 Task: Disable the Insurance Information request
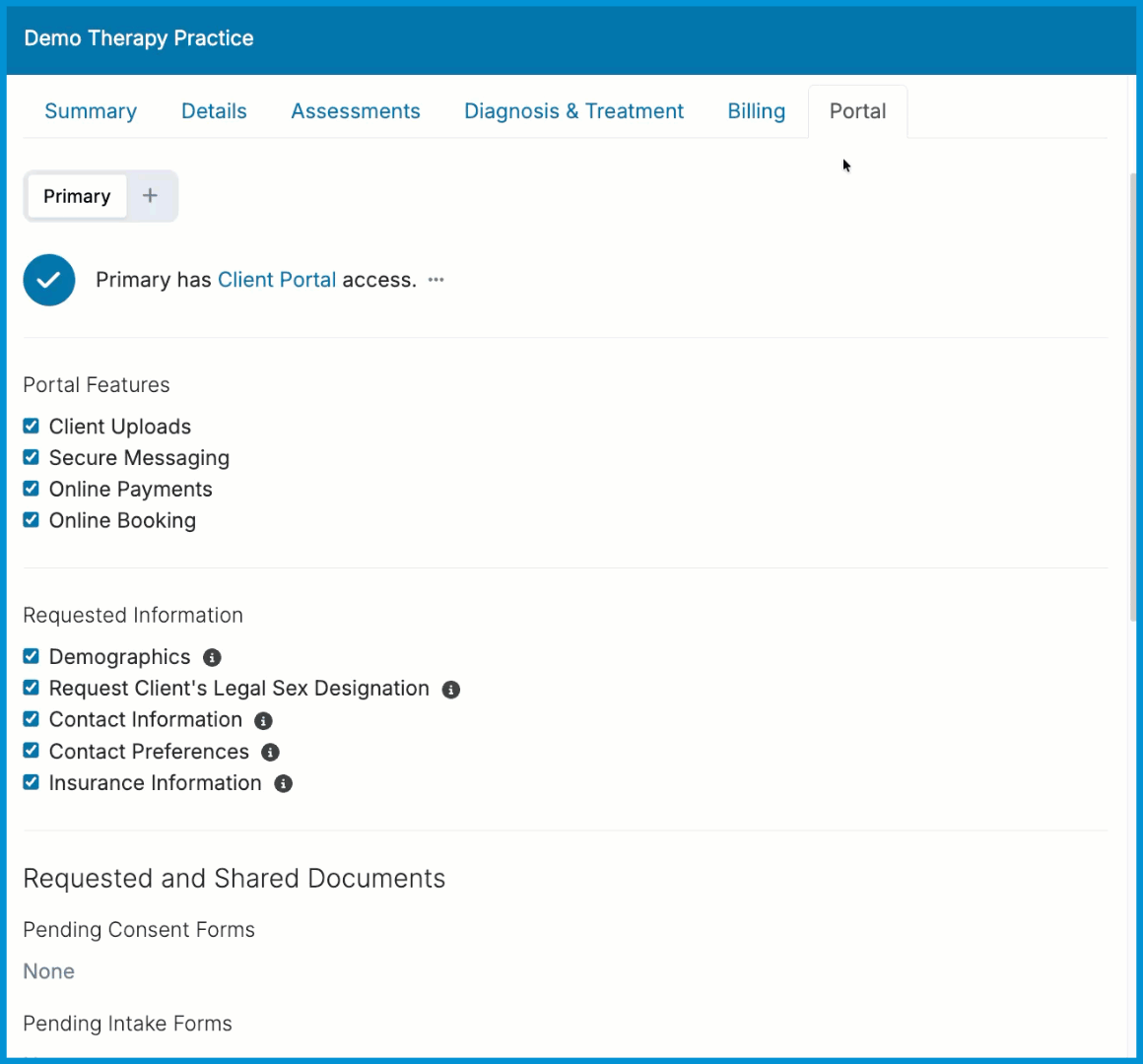[30, 782]
